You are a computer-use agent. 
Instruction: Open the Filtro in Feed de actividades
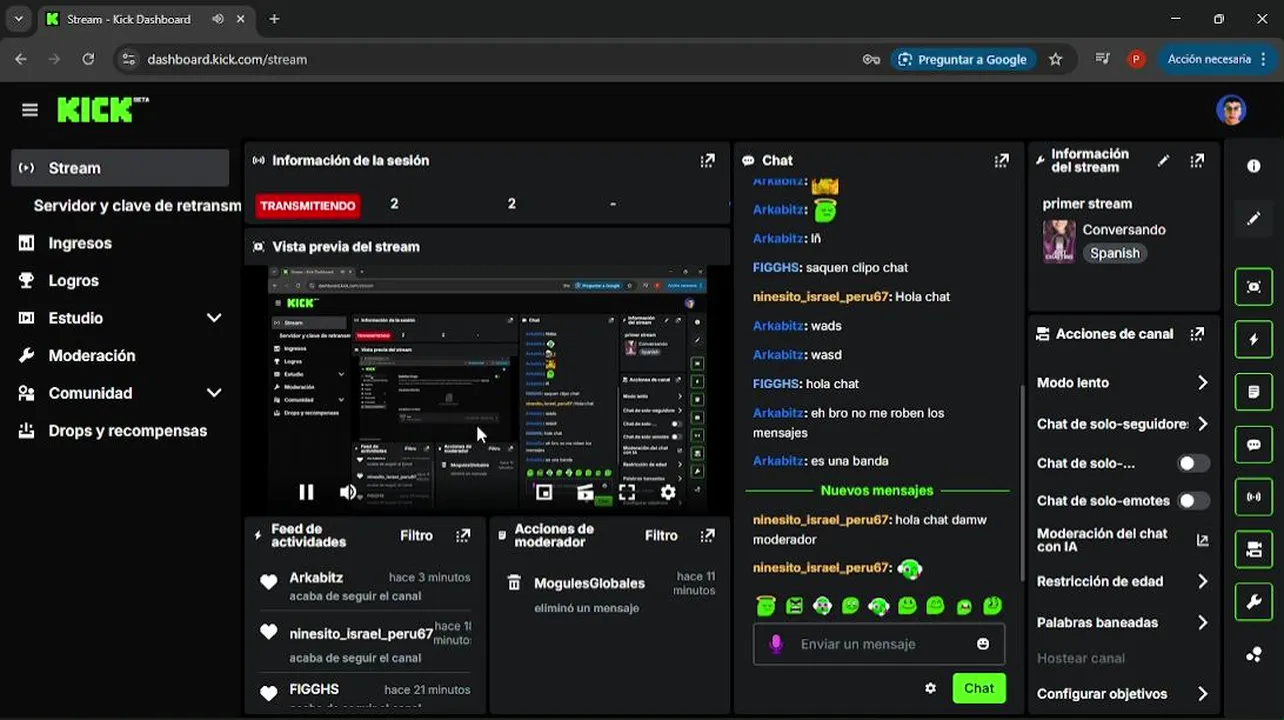[416, 536]
